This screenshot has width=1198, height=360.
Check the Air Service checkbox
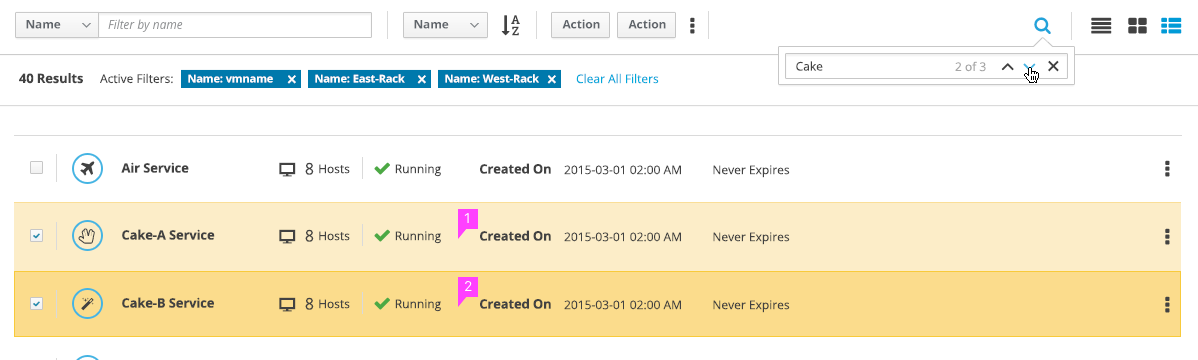[x=36, y=168]
